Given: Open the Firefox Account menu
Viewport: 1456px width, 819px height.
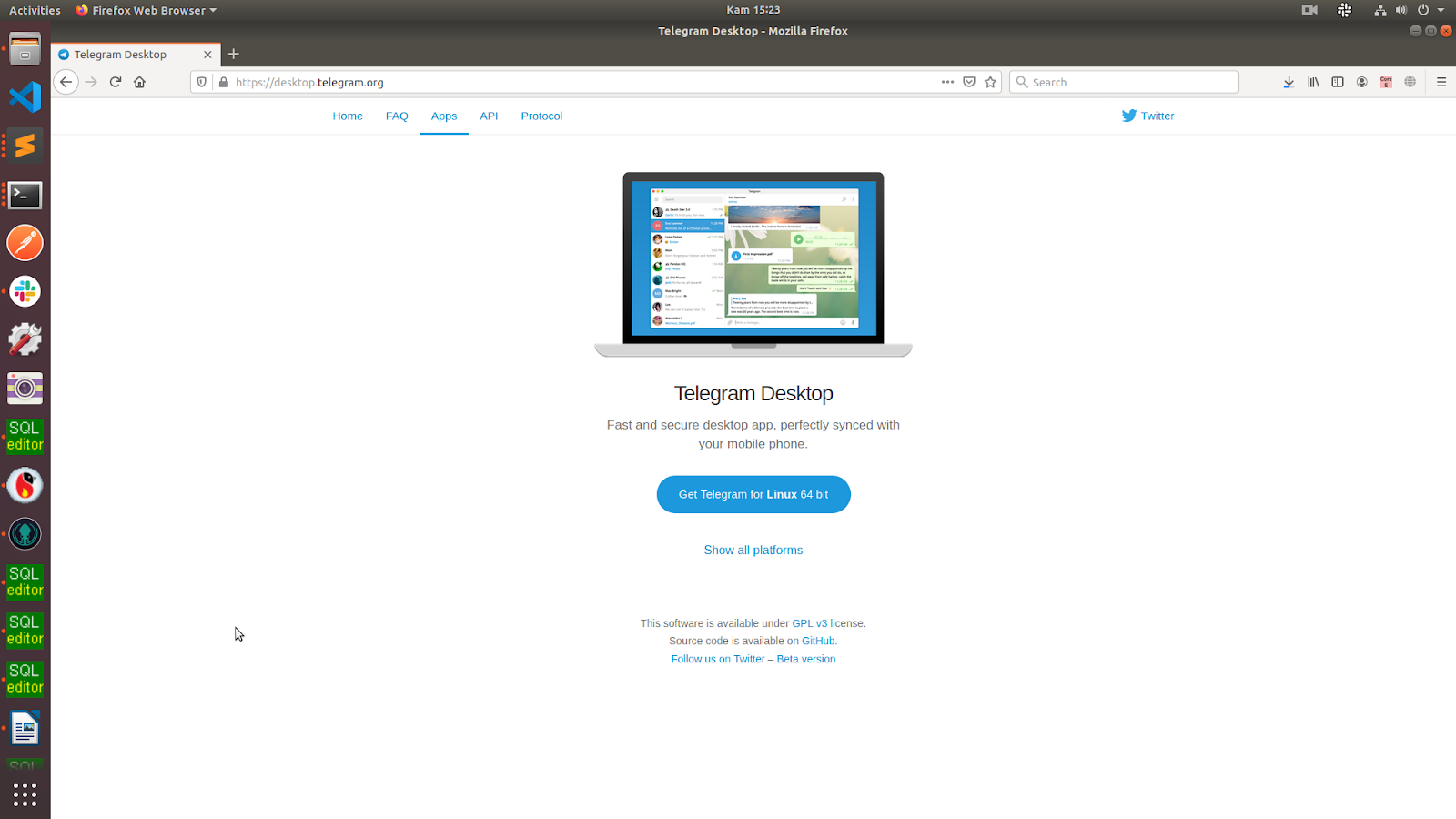Looking at the screenshot, I should 1362,82.
